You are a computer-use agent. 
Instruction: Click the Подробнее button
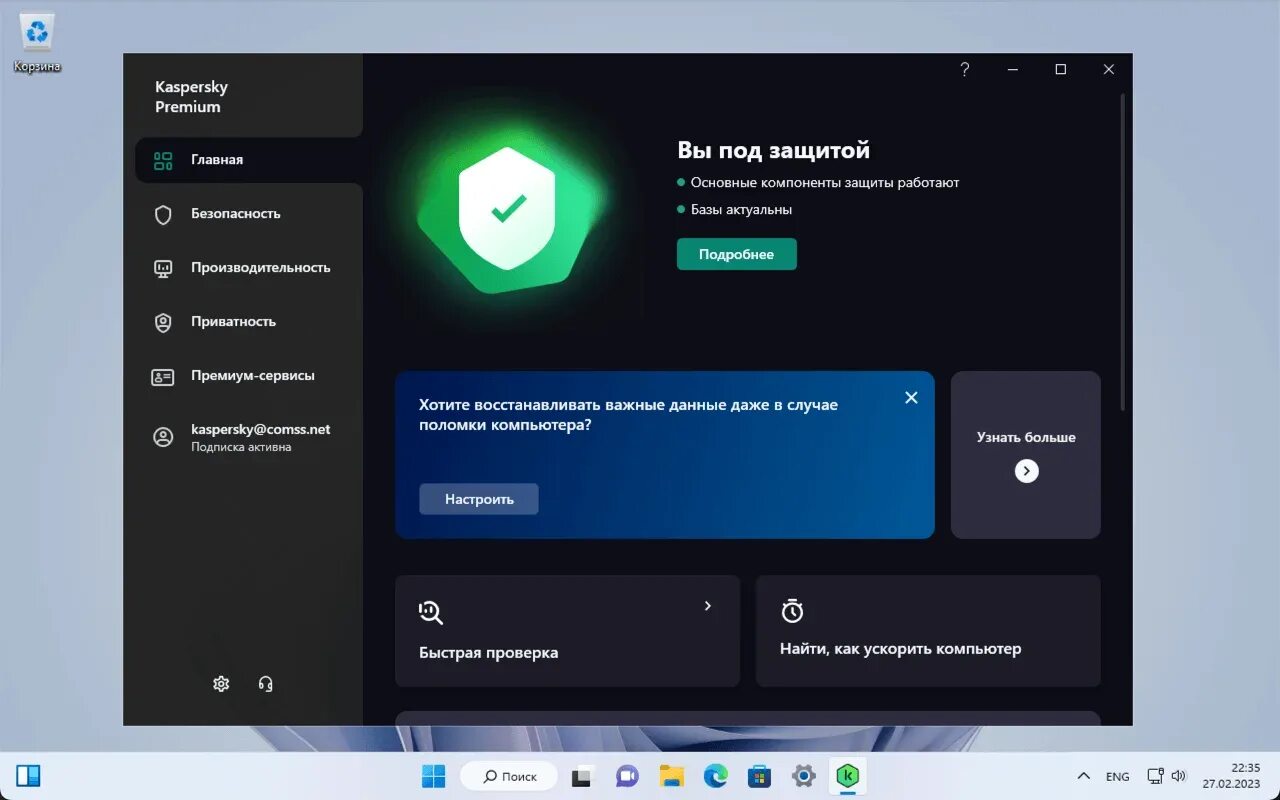pos(737,254)
